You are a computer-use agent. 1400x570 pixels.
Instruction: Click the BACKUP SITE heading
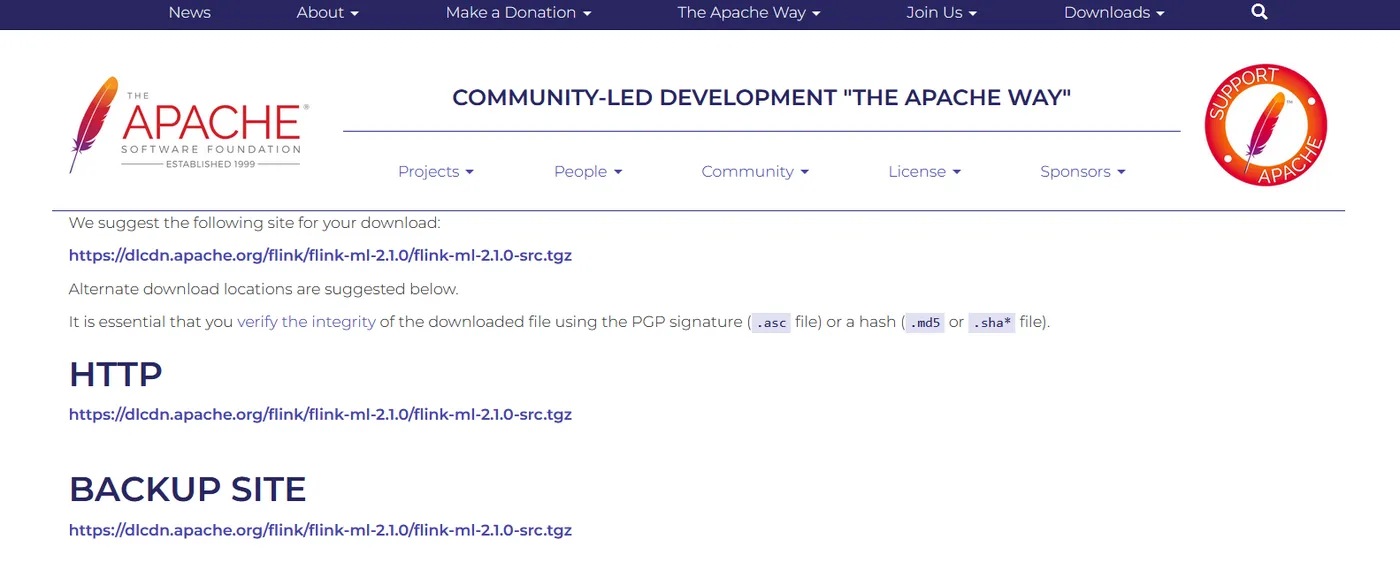(187, 489)
